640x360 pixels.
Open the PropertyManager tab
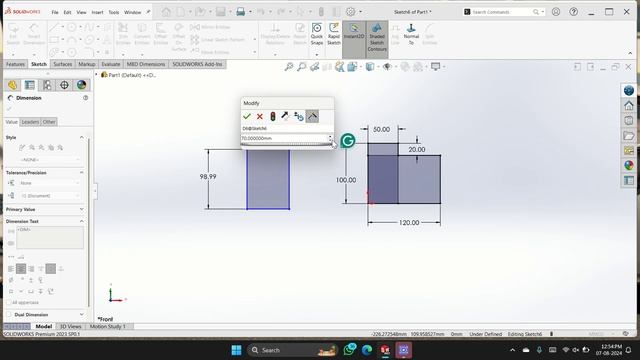(30, 85)
